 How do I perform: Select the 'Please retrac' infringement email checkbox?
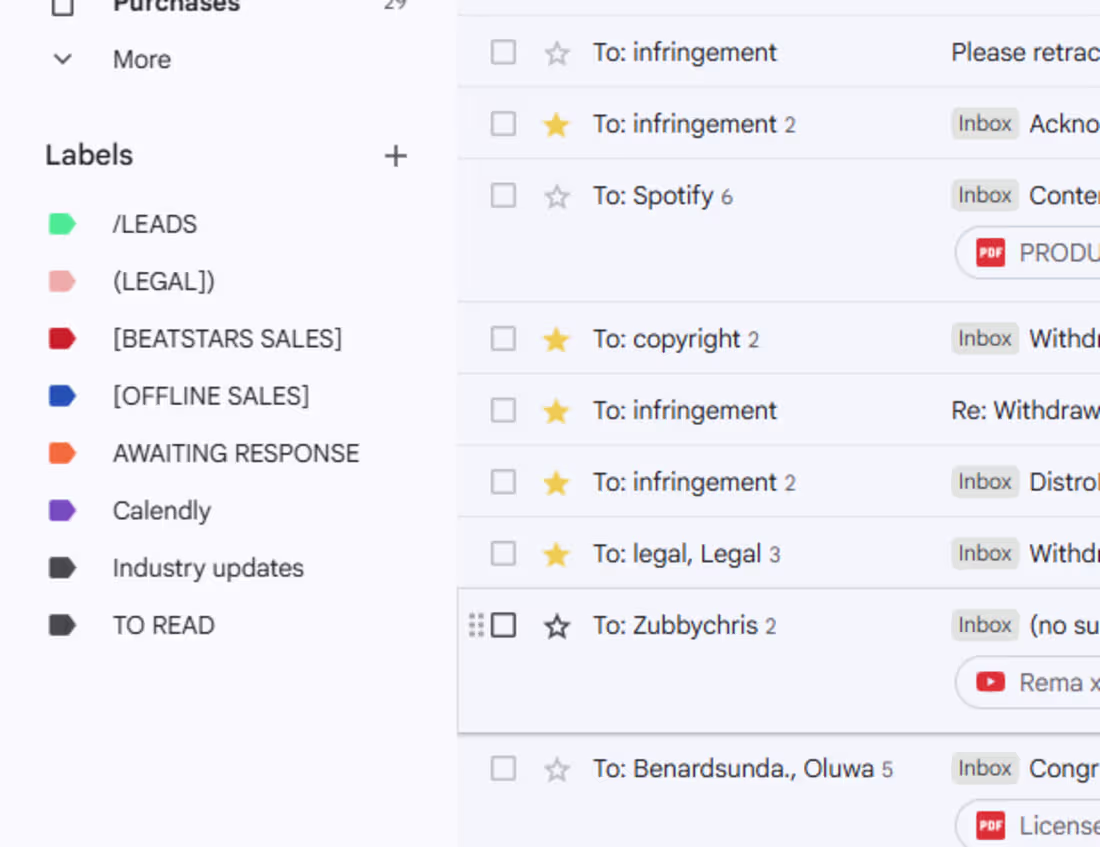pos(503,53)
